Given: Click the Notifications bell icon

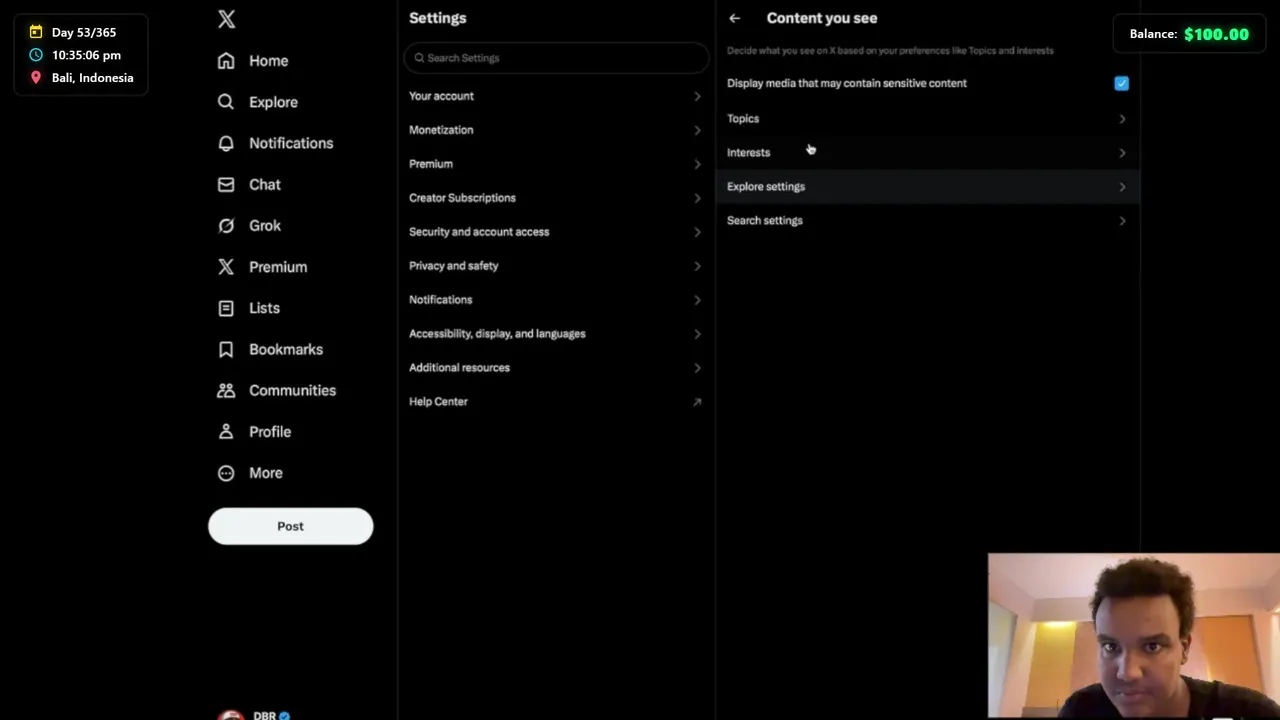Looking at the screenshot, I should [x=226, y=143].
